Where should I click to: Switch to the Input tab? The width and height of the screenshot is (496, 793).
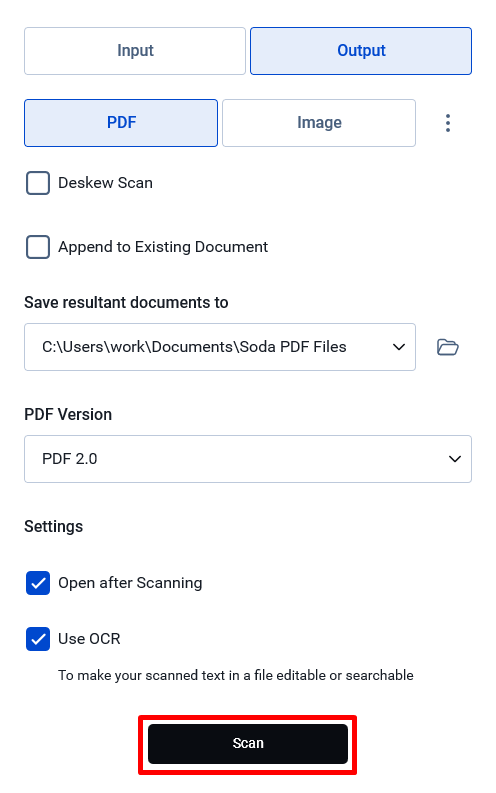click(x=135, y=51)
